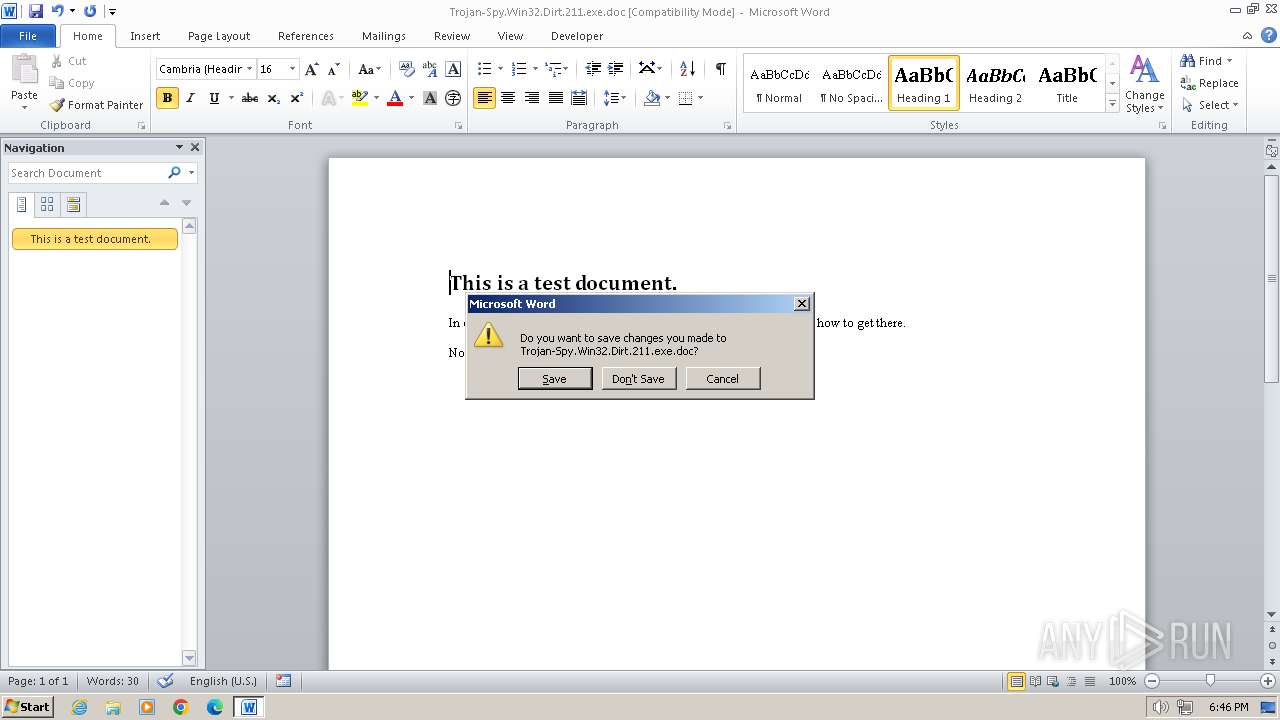Open Change Case dropdown
The width and height of the screenshot is (1280, 720).
[x=369, y=69]
